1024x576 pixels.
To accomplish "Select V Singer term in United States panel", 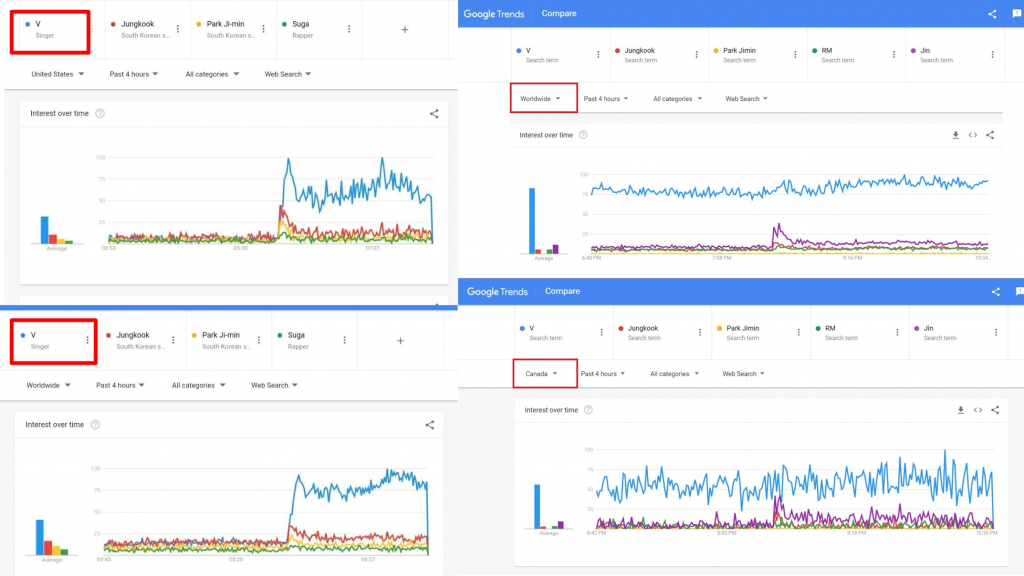I will 50,29.
